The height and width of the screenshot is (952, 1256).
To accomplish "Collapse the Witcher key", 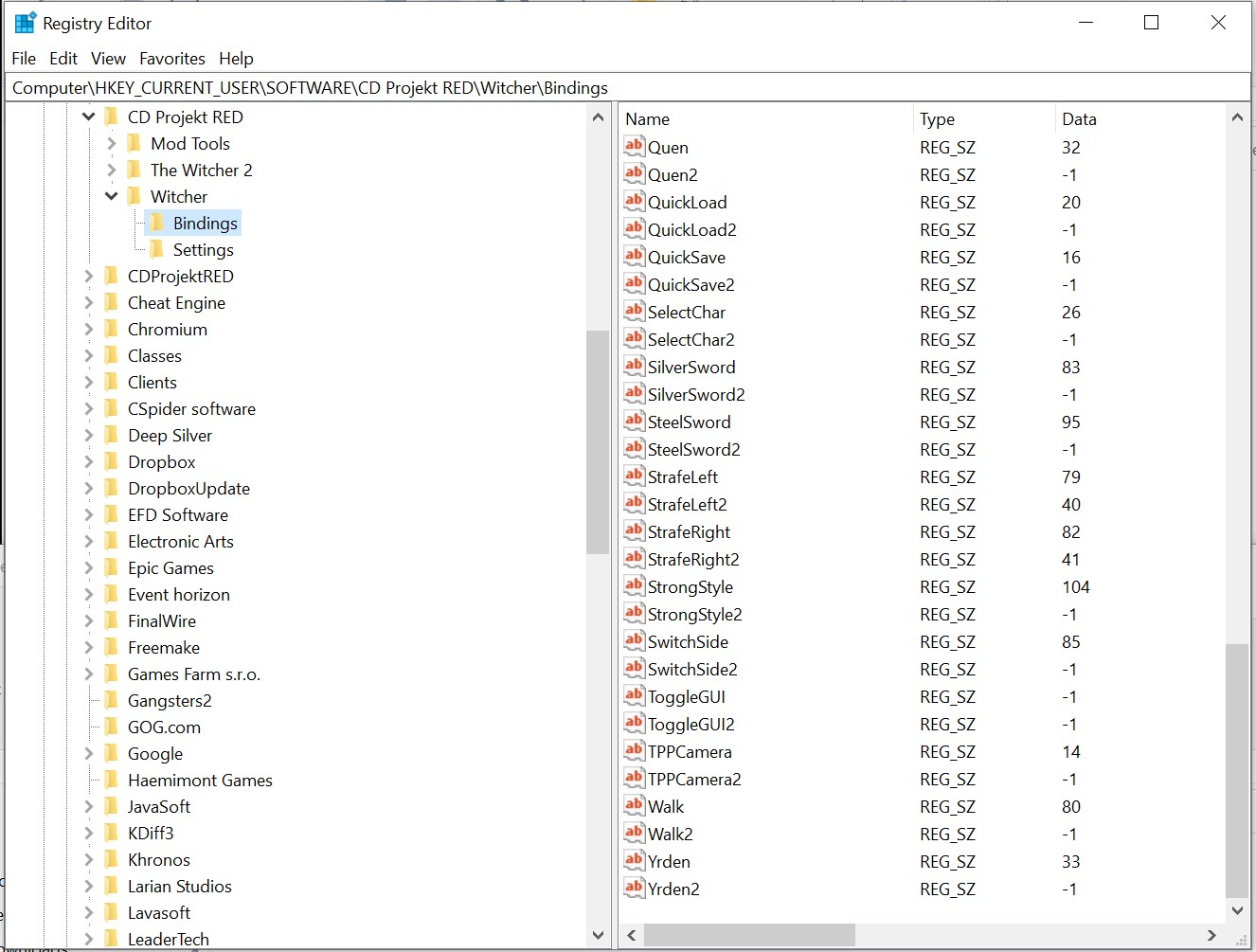I will point(112,196).
